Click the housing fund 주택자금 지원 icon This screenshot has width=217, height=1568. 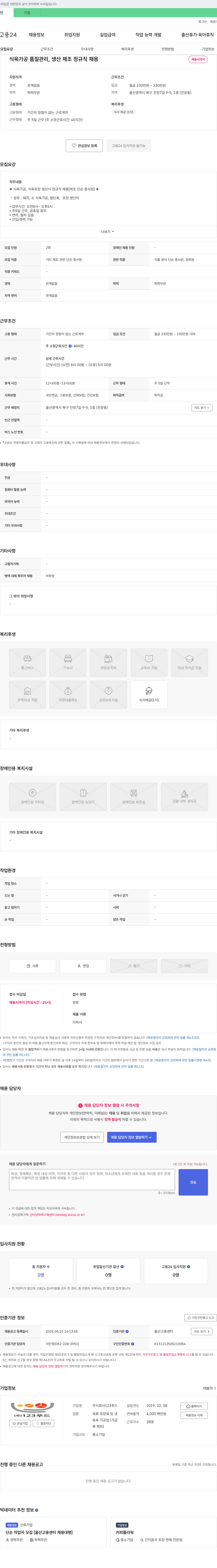point(27,695)
